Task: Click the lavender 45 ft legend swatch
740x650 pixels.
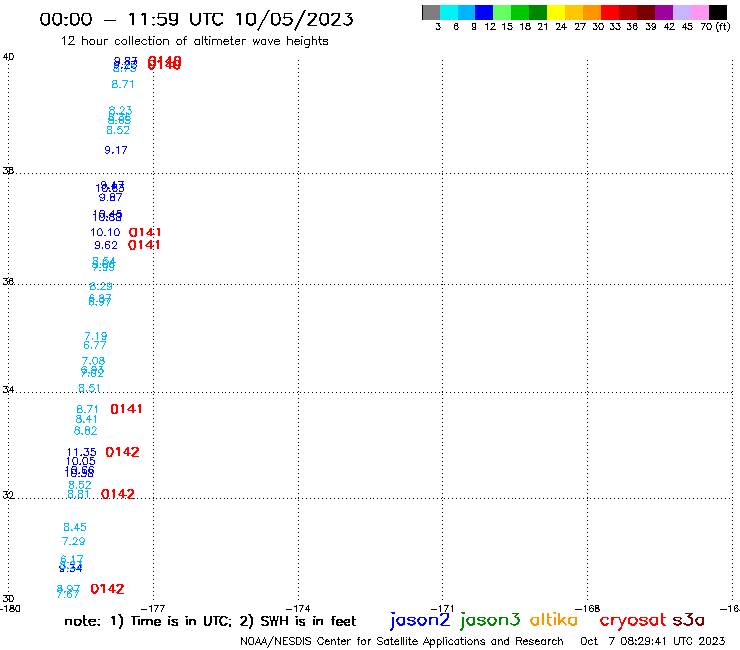Action: (x=681, y=12)
